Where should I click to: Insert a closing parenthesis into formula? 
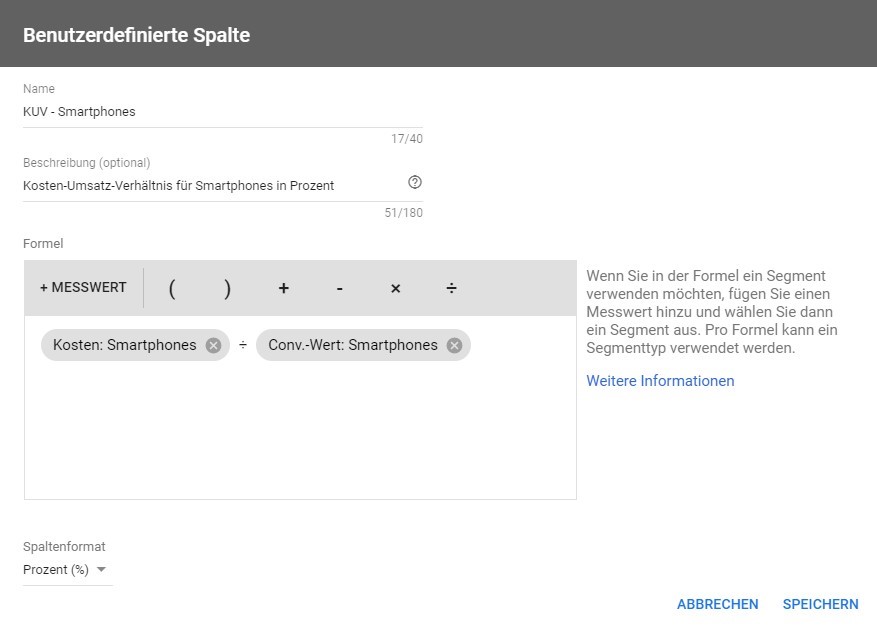227,288
